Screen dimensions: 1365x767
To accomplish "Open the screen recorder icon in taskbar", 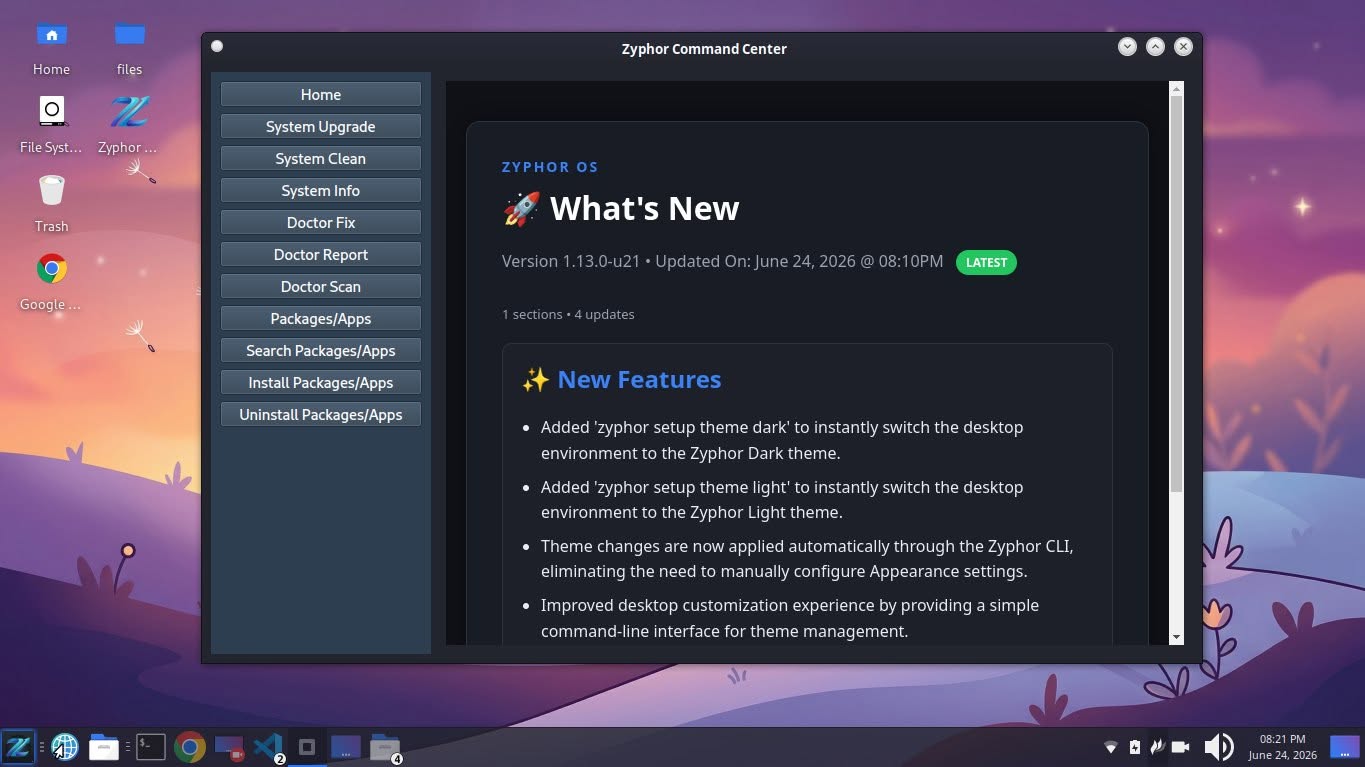I will pyautogui.click(x=229, y=747).
